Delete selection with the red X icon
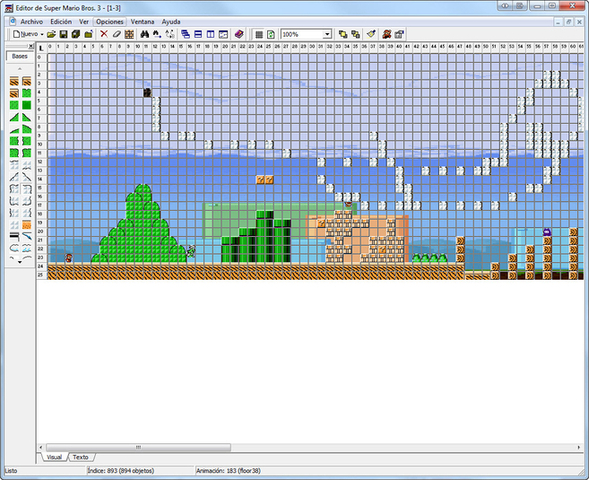Screen dimensions: 589x480 pos(104,34)
